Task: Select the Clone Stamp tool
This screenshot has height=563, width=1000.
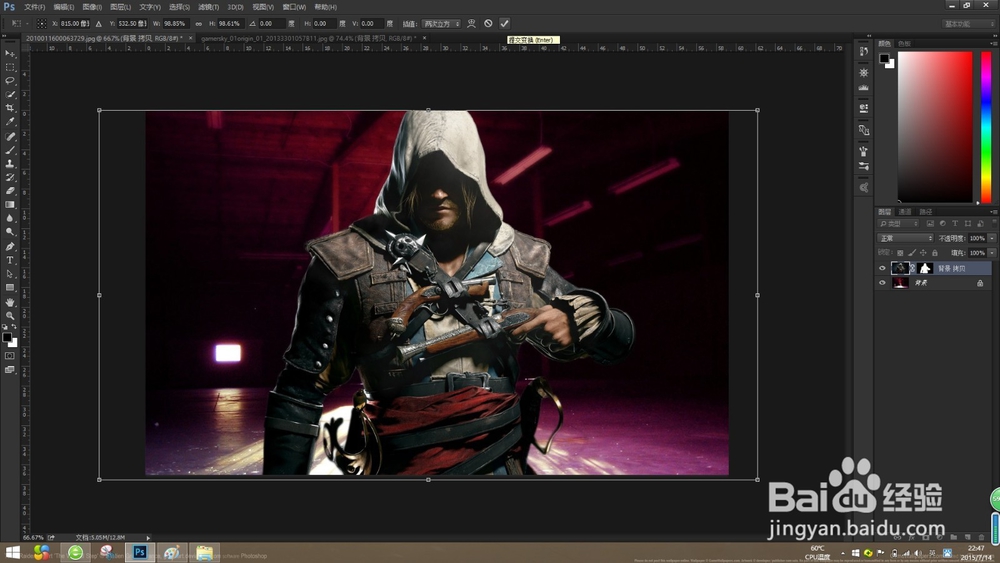Action: click(x=10, y=164)
